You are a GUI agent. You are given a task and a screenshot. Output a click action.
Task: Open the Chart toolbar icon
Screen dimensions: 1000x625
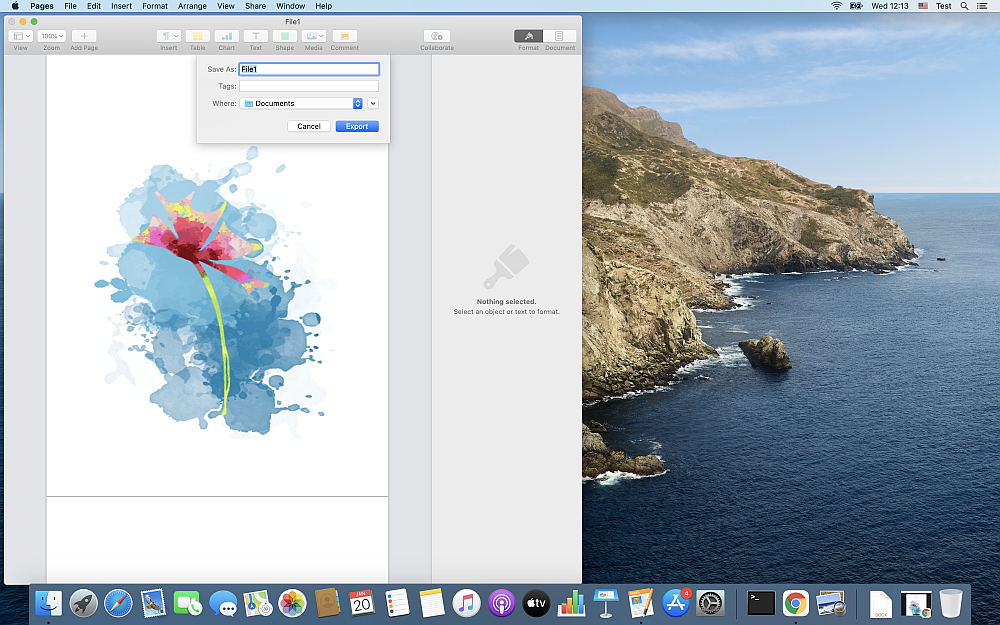coord(227,36)
